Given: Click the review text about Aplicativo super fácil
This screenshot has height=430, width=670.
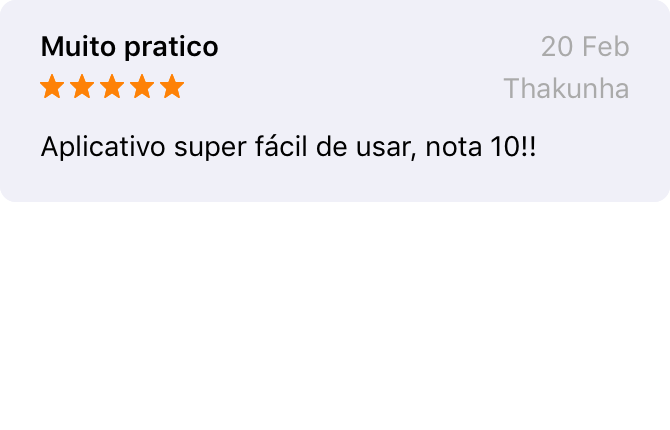Looking at the screenshot, I should tap(288, 147).
